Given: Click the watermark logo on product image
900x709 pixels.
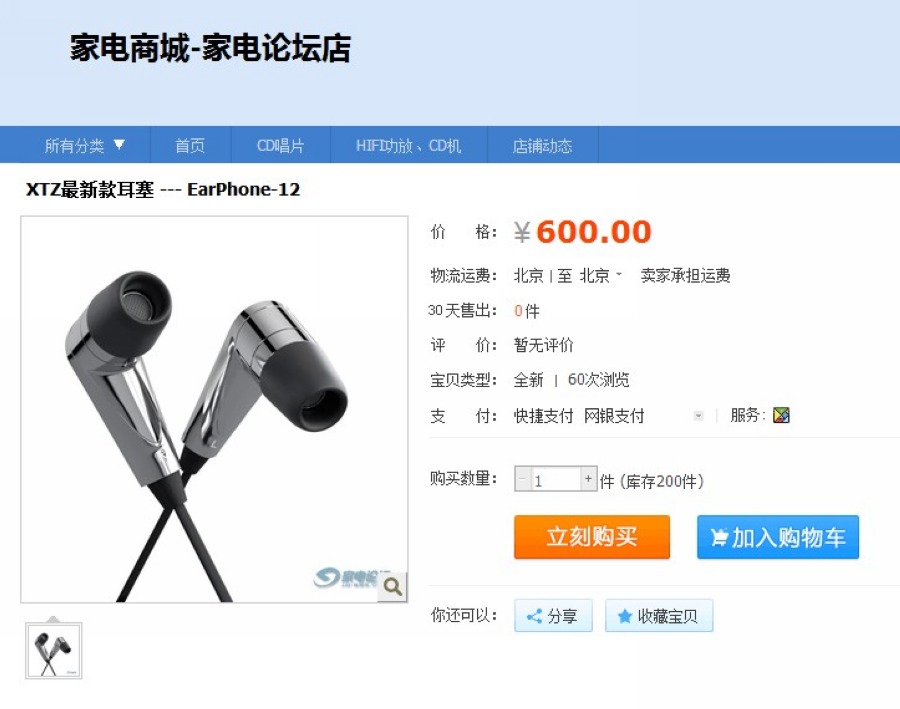Looking at the screenshot, I should (345, 577).
